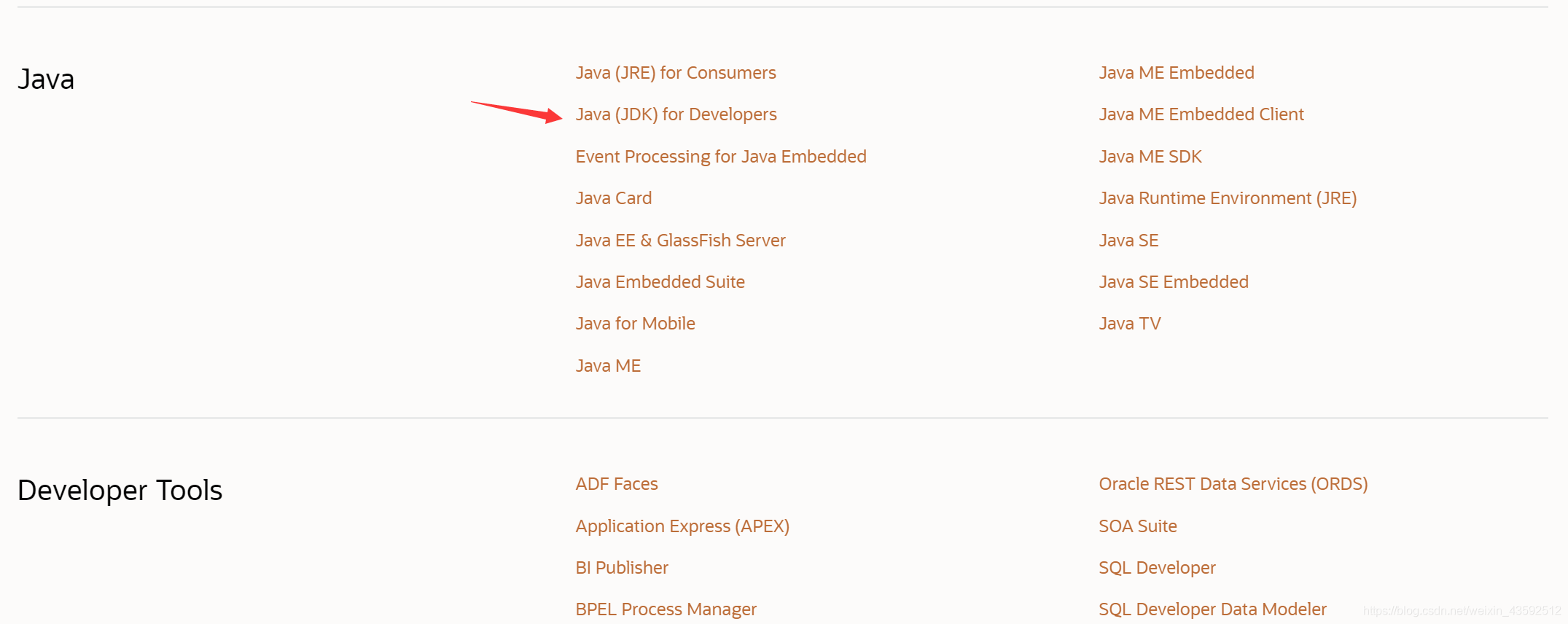Screen dimensions: 1568x624
Task: Open Java (JRE) for Consumers link
Action: (x=676, y=73)
